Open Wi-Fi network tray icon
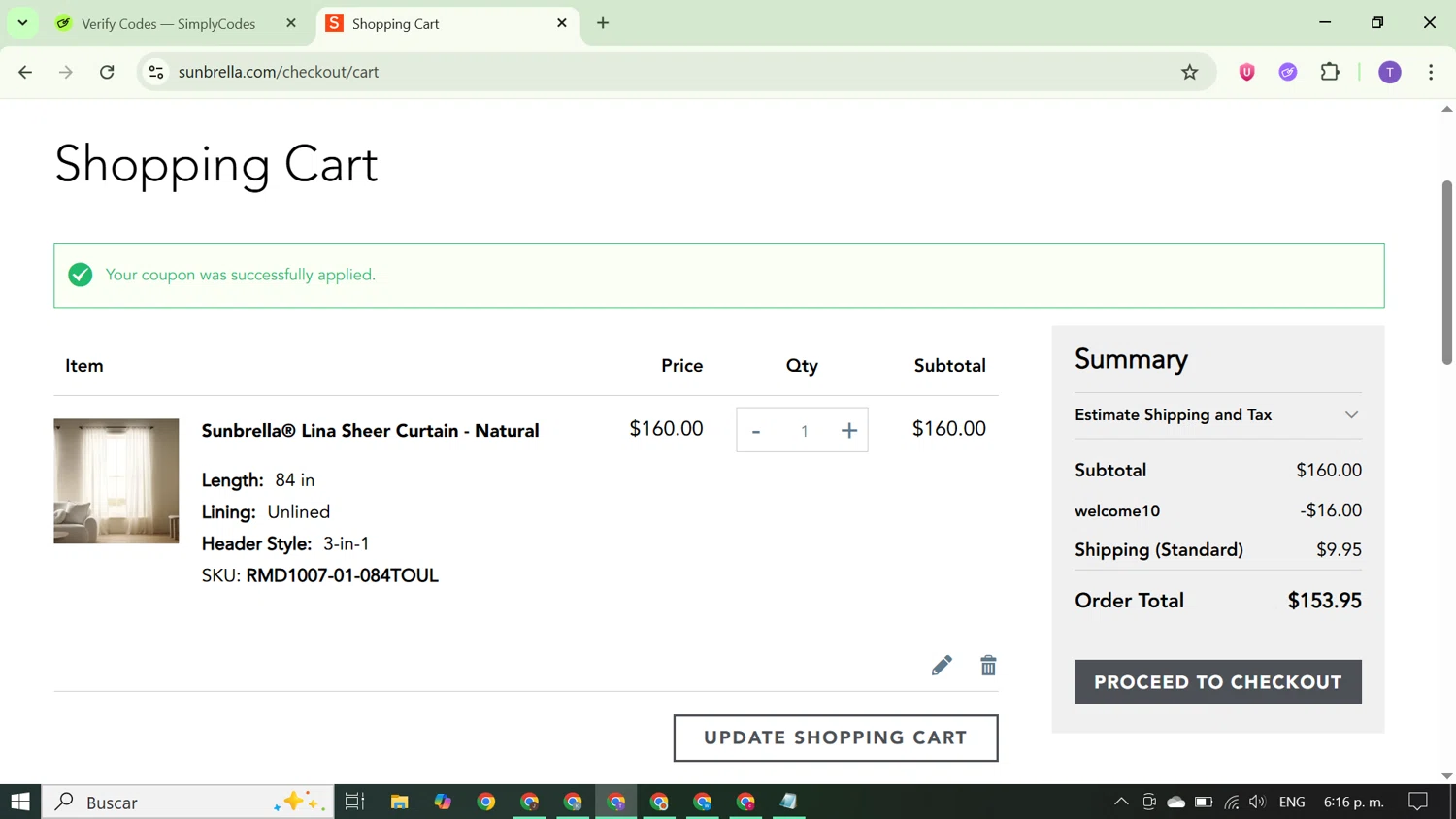The width and height of the screenshot is (1456, 819). tap(1231, 802)
